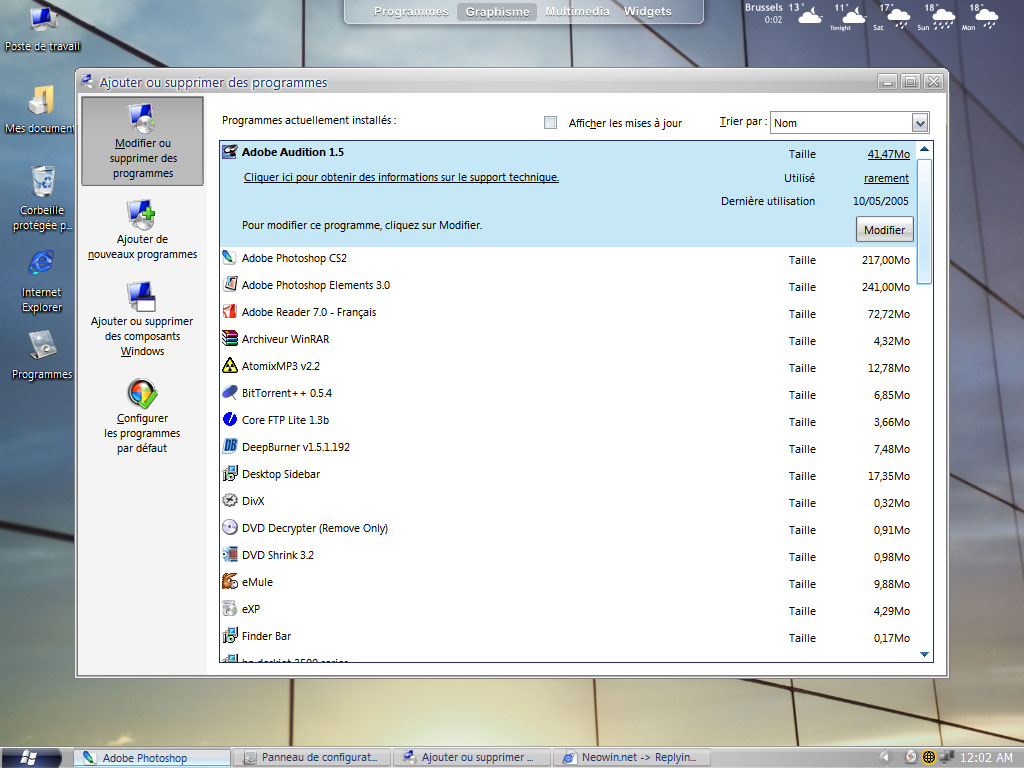Click the Start button on the taskbar

click(x=27, y=757)
